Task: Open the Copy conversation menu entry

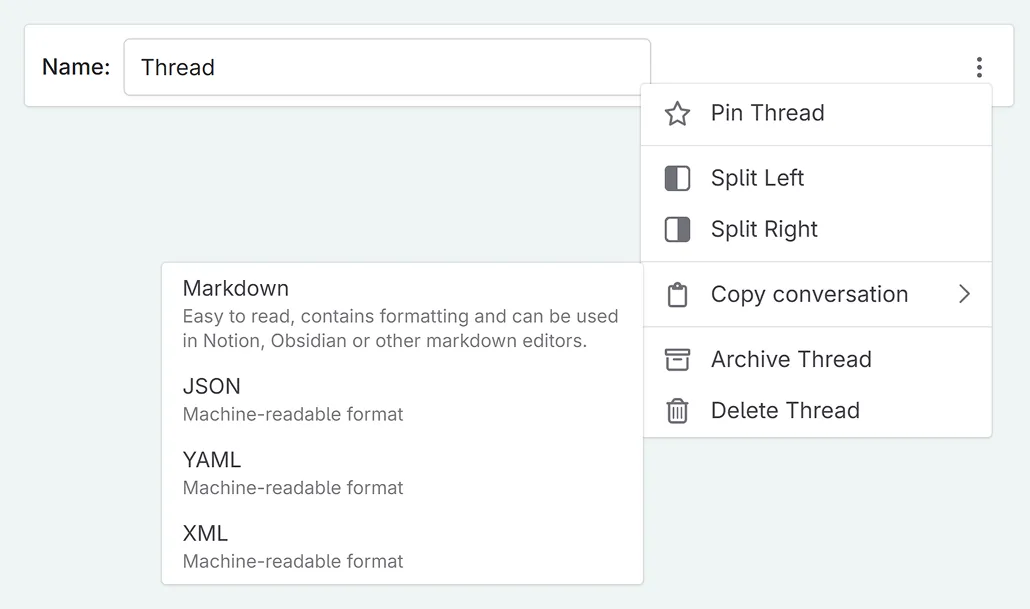Action: [809, 294]
